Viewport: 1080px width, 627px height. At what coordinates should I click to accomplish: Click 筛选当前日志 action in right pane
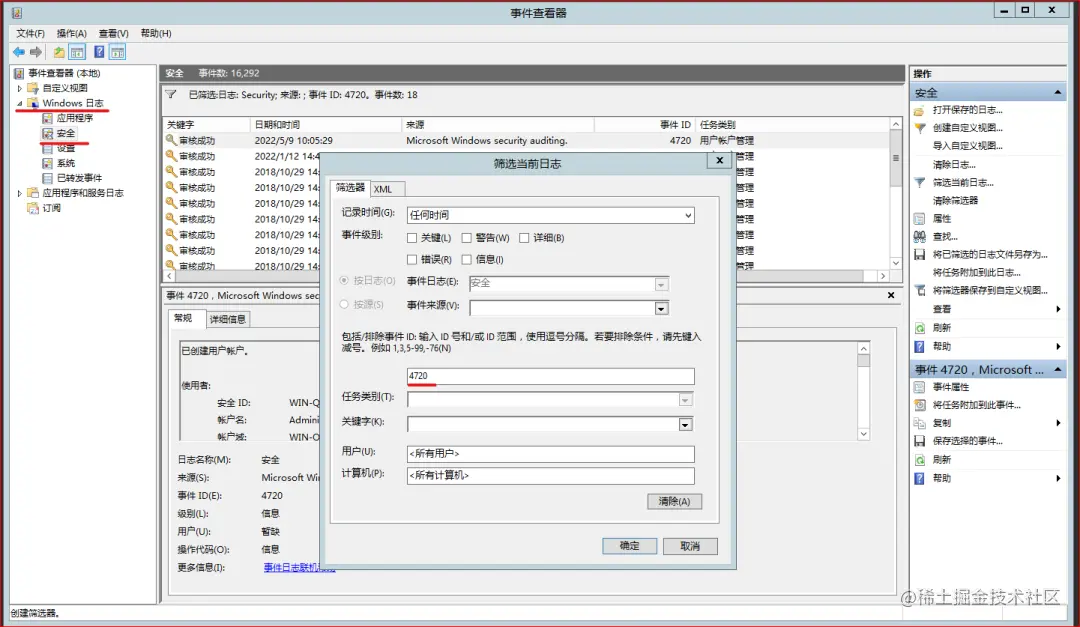coord(963,183)
